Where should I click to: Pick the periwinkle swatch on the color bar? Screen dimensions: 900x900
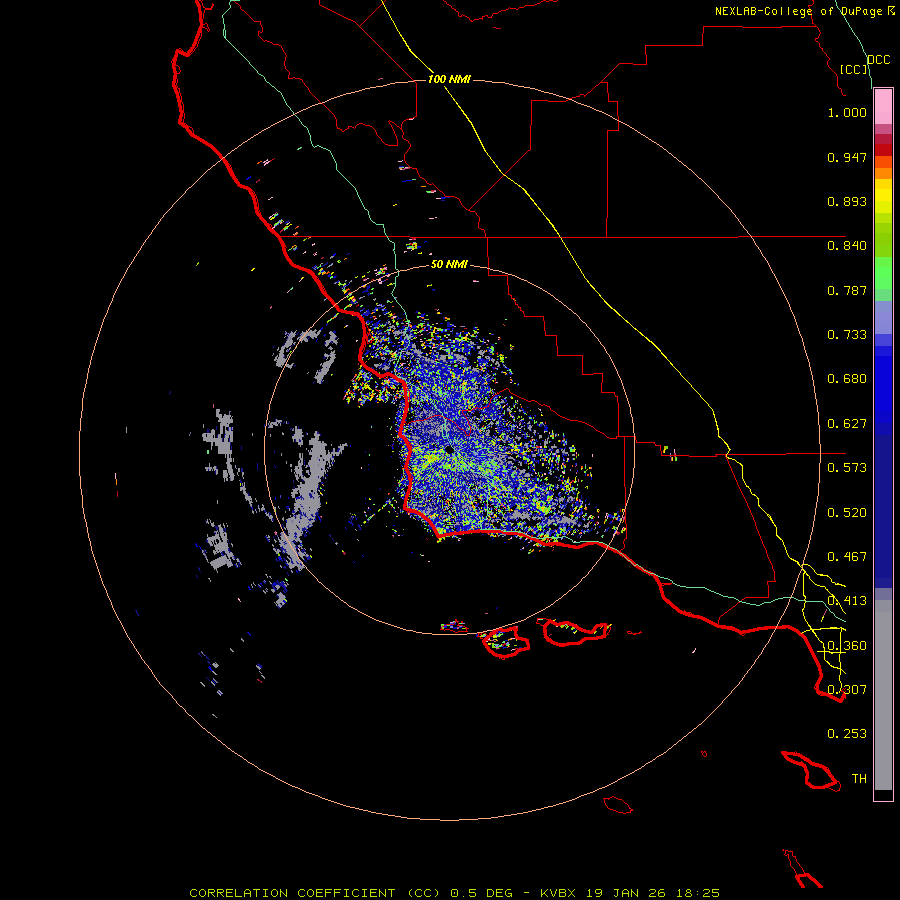click(883, 317)
